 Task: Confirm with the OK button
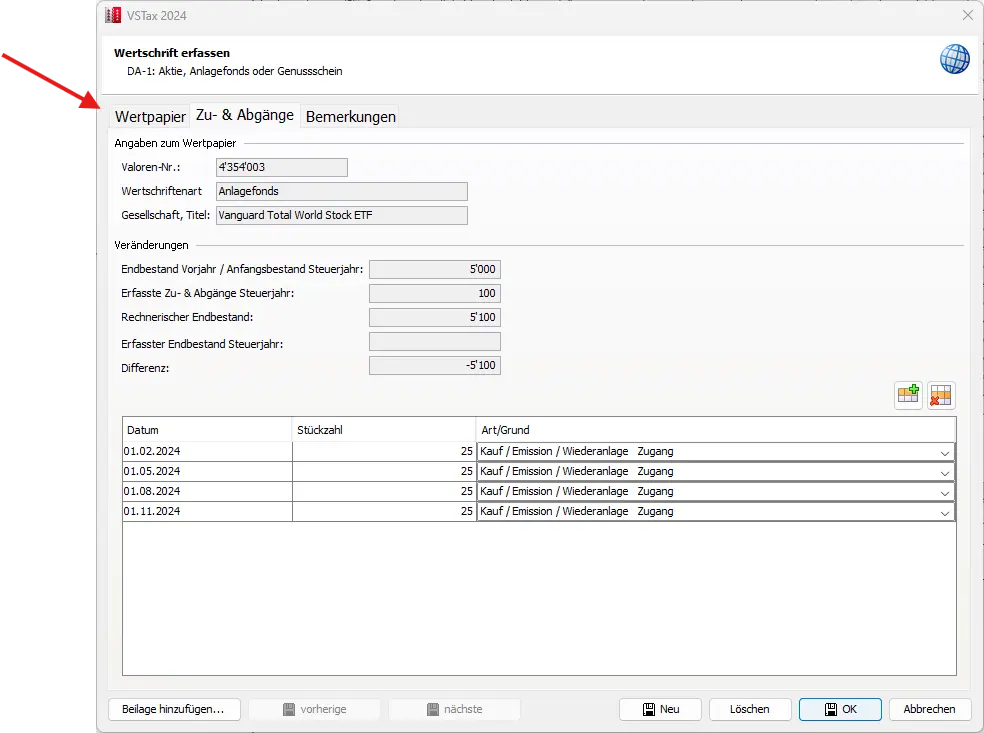[x=840, y=709]
